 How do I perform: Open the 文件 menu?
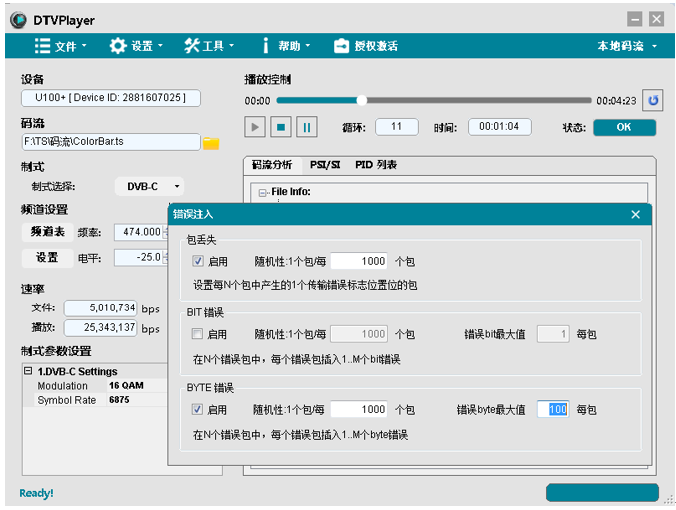[60, 46]
